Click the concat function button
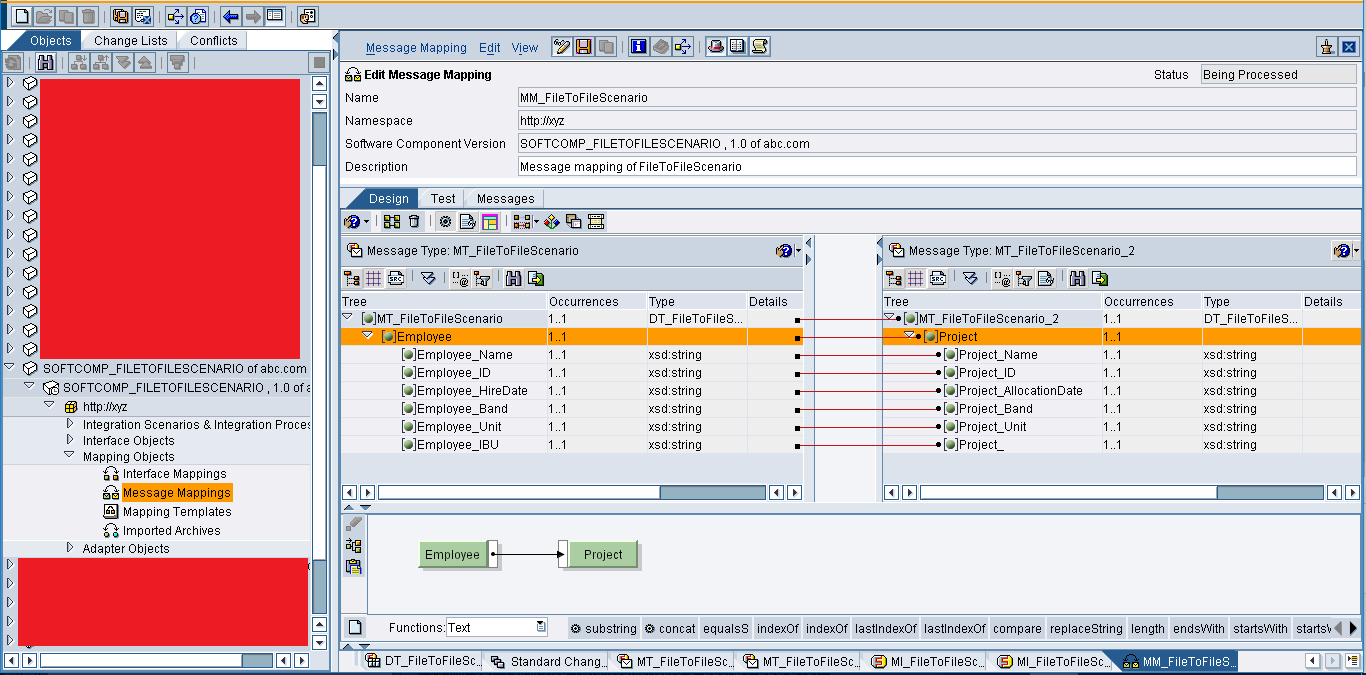Viewport: 1366px width, 675px height. pos(669,628)
